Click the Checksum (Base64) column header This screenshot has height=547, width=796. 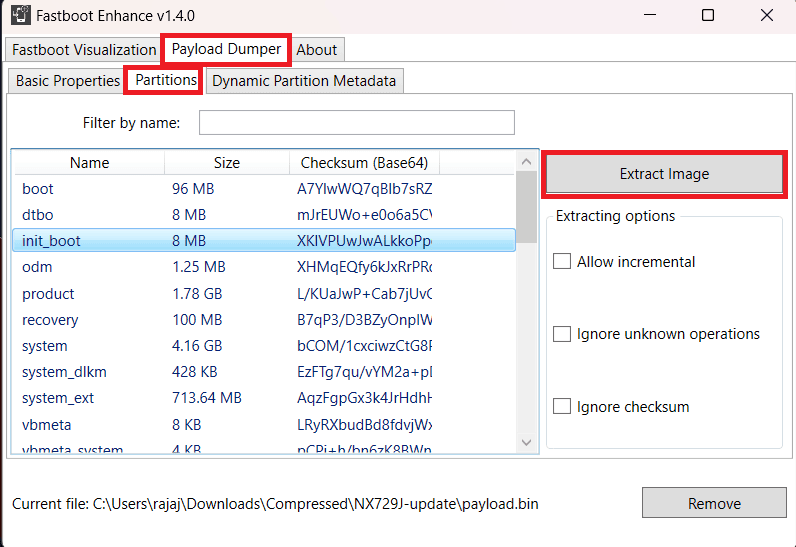[x=364, y=162]
